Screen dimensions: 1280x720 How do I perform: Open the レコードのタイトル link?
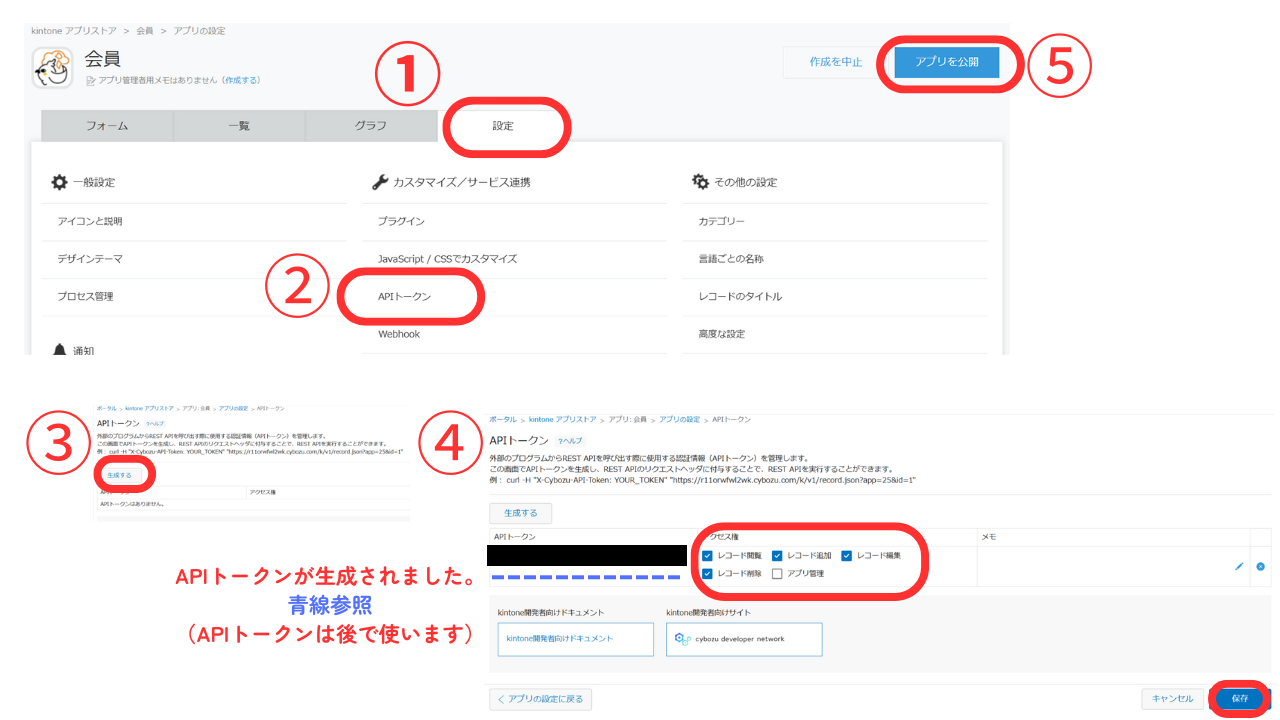[x=740, y=297]
